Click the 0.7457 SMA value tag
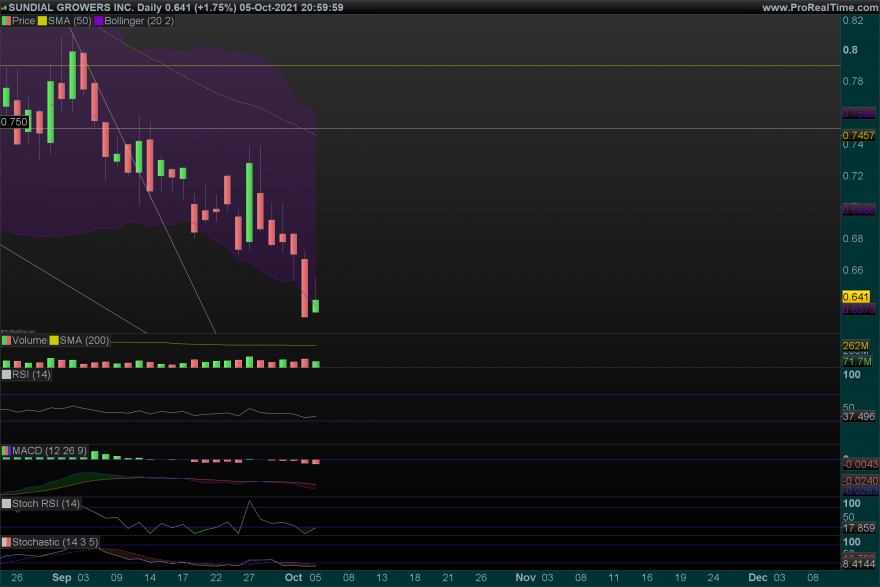Screen dimensions: 880x587 tap(859, 135)
